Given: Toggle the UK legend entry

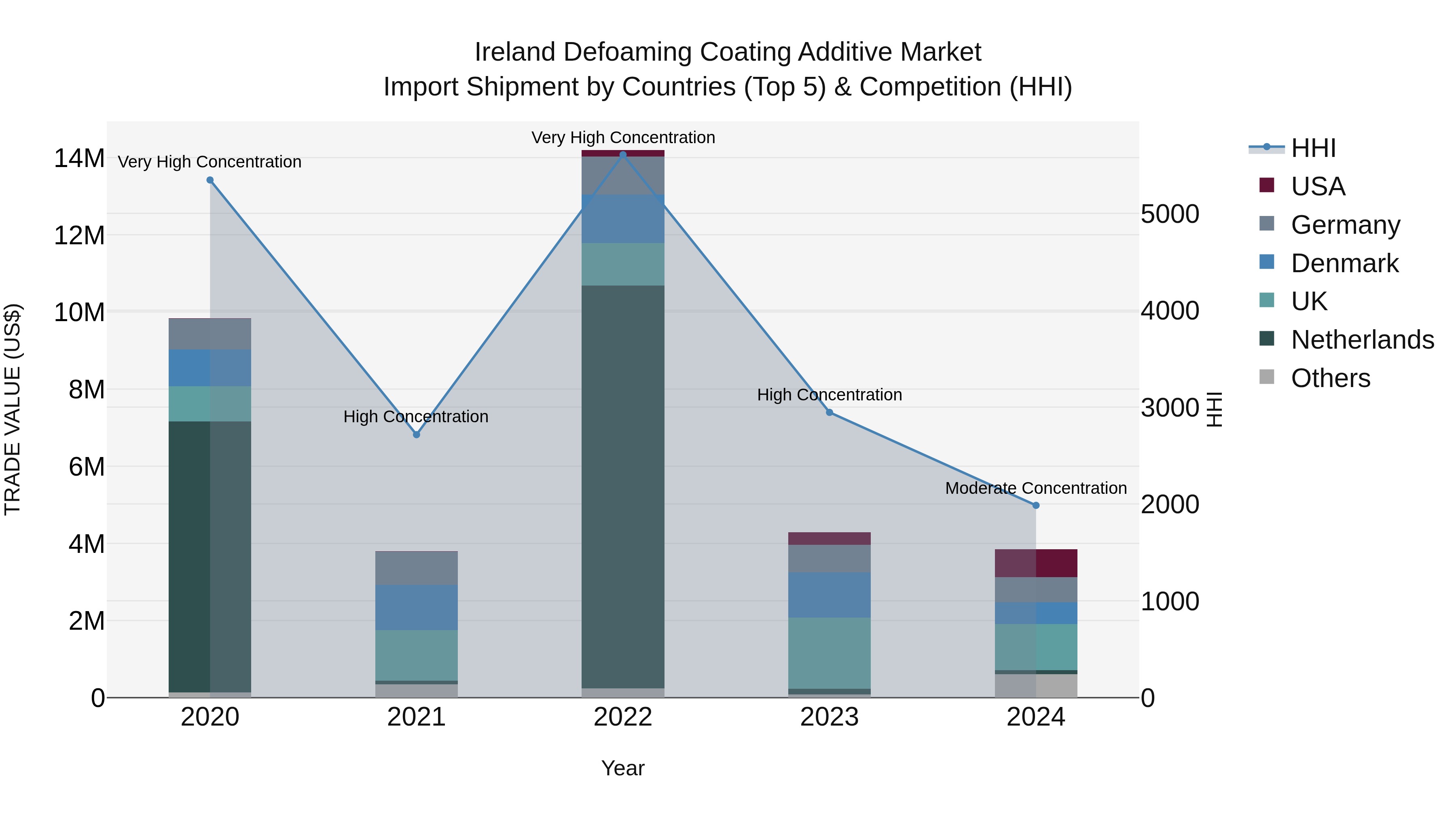Looking at the screenshot, I should click(x=1293, y=301).
